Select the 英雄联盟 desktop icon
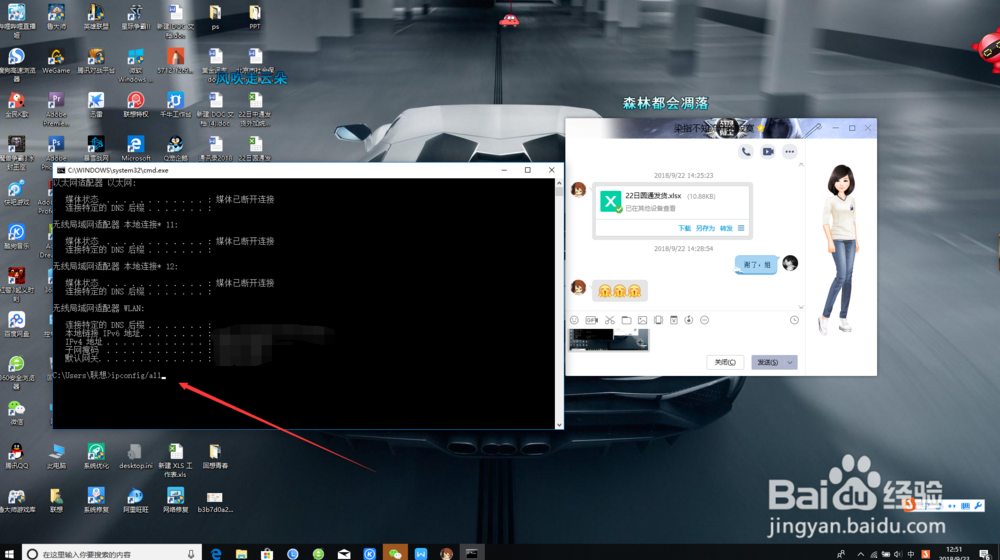The image size is (1000, 560). pyautogui.click(x=96, y=17)
